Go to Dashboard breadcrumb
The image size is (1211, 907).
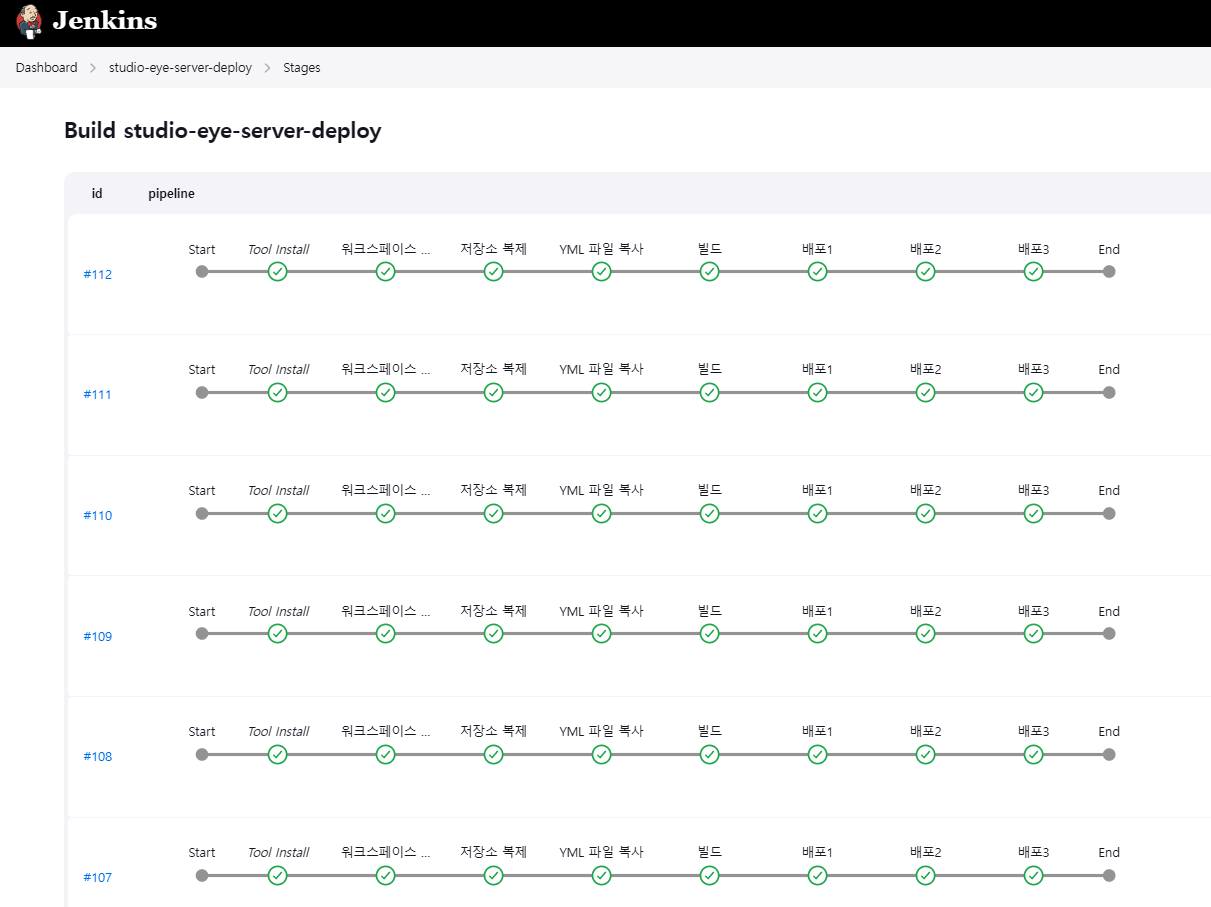point(46,68)
